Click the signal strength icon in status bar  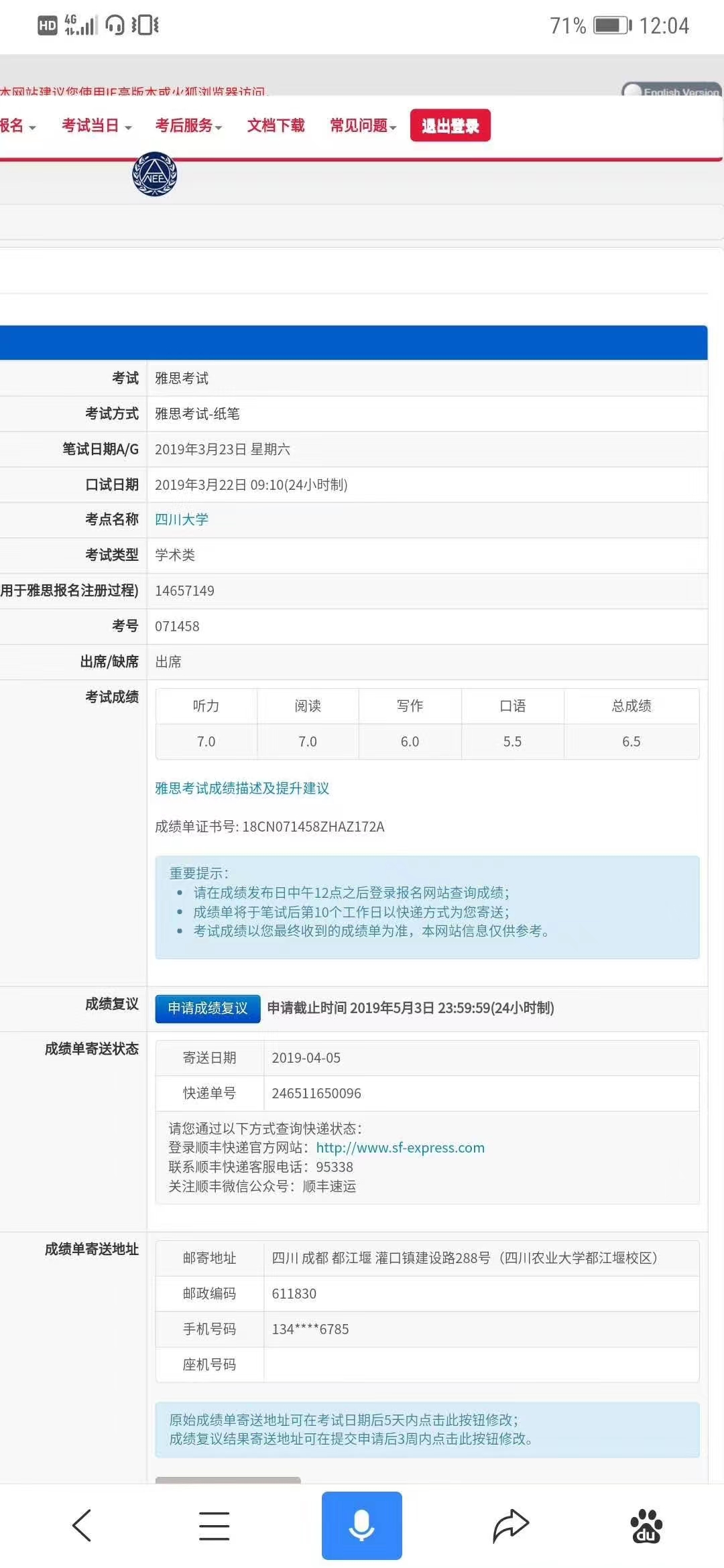[80, 25]
